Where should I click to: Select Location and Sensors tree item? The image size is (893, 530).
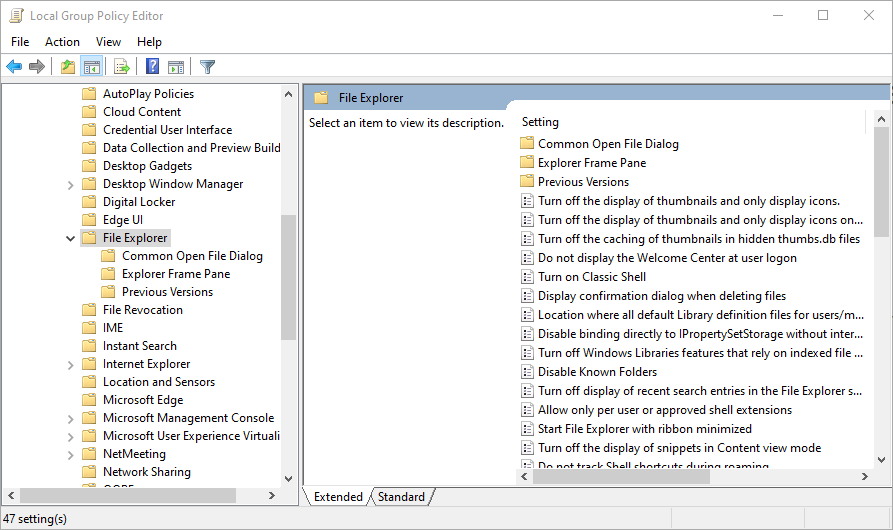tap(159, 382)
